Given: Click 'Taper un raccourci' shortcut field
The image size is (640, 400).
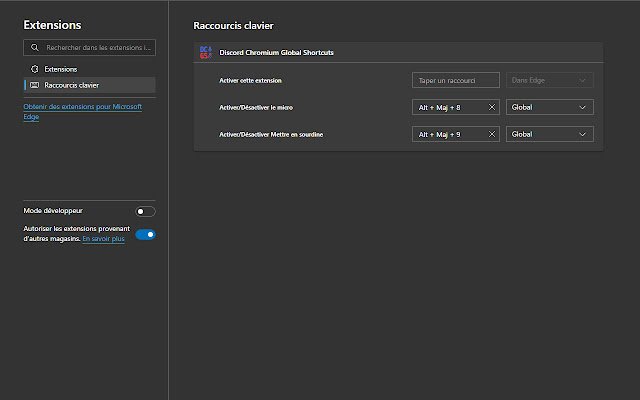Looking at the screenshot, I should click(x=456, y=80).
